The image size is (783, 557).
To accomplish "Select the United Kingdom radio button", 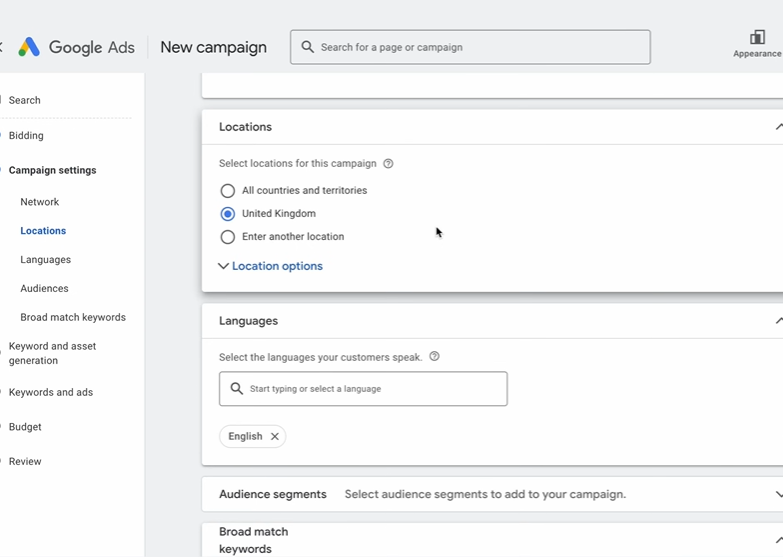I will (x=228, y=214).
